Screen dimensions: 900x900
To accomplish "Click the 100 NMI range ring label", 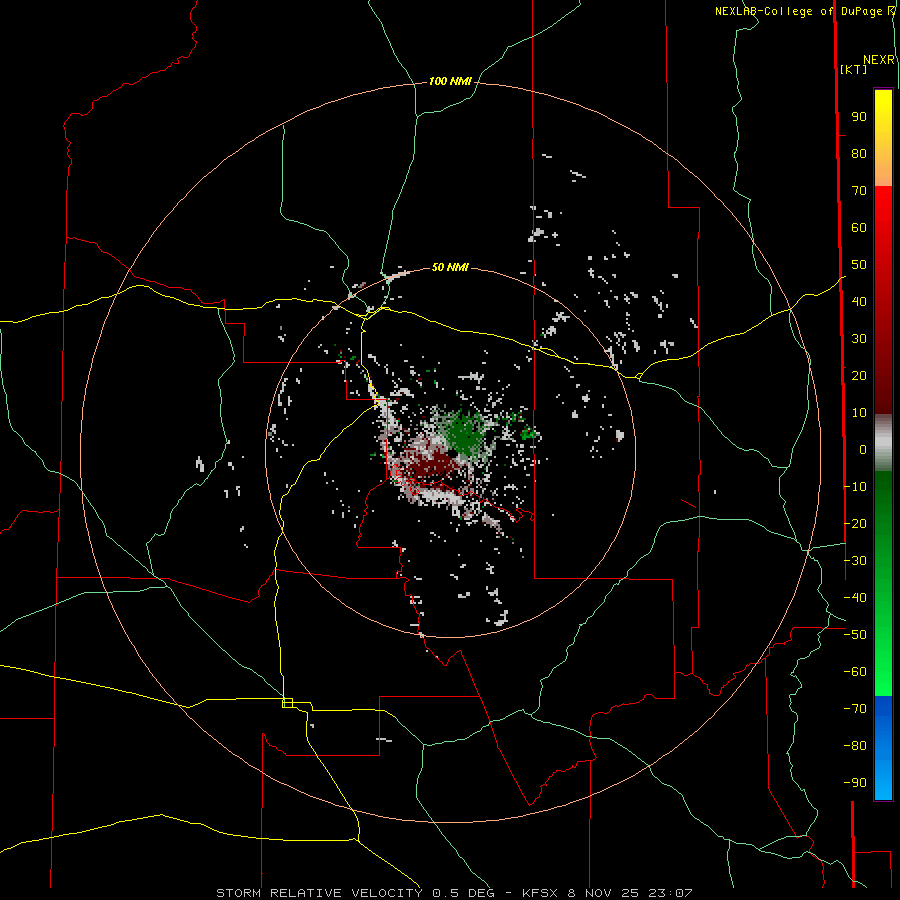I will pos(450,82).
